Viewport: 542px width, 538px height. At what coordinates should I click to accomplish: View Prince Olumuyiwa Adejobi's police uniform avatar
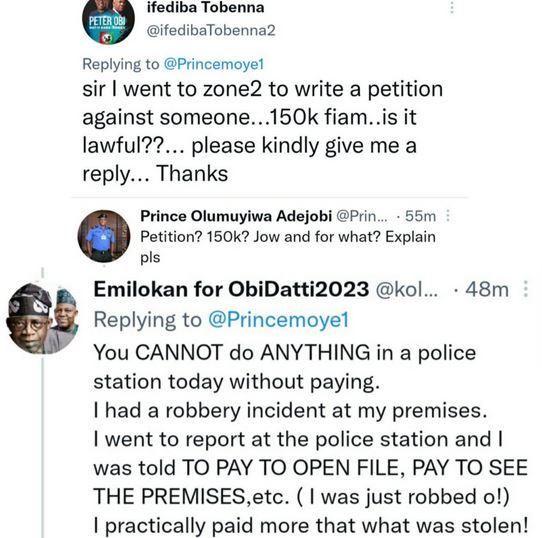click(x=104, y=236)
